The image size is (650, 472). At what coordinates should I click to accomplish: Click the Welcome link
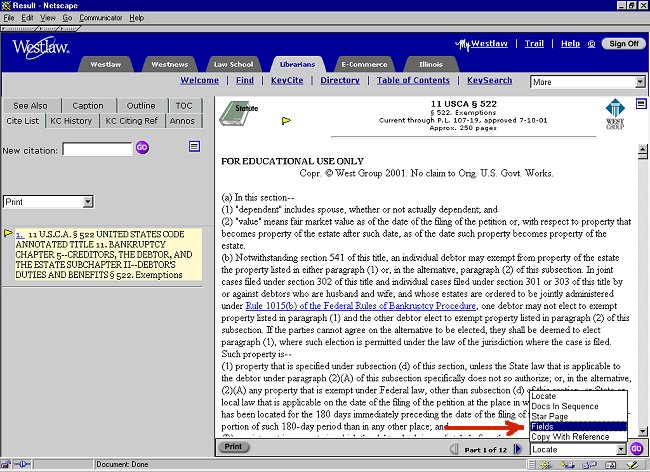[199, 80]
